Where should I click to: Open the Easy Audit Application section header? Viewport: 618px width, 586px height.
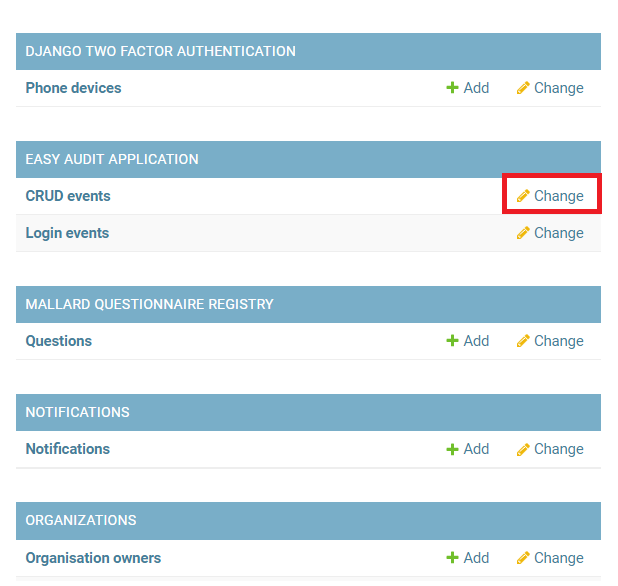coord(112,159)
